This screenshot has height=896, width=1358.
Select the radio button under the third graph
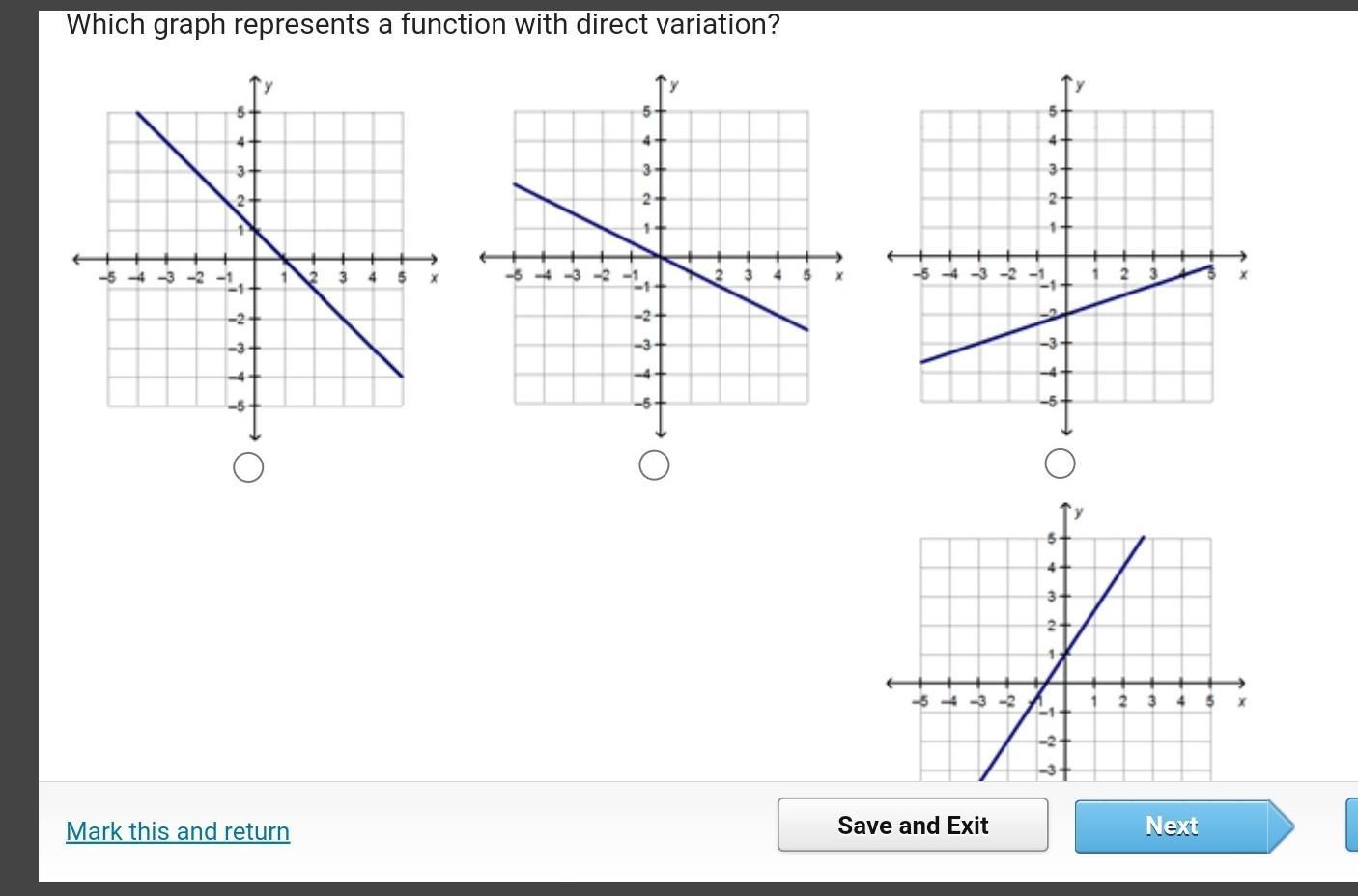(x=1060, y=463)
